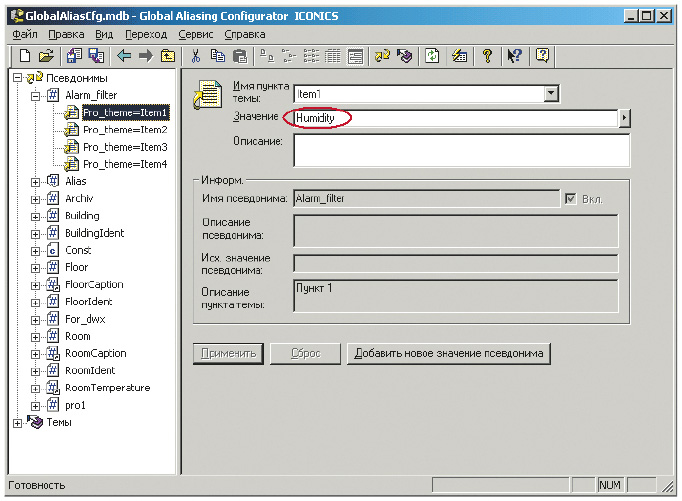Click the Paste clipboard icon
The height and width of the screenshot is (501, 682).
pyautogui.click(x=240, y=56)
